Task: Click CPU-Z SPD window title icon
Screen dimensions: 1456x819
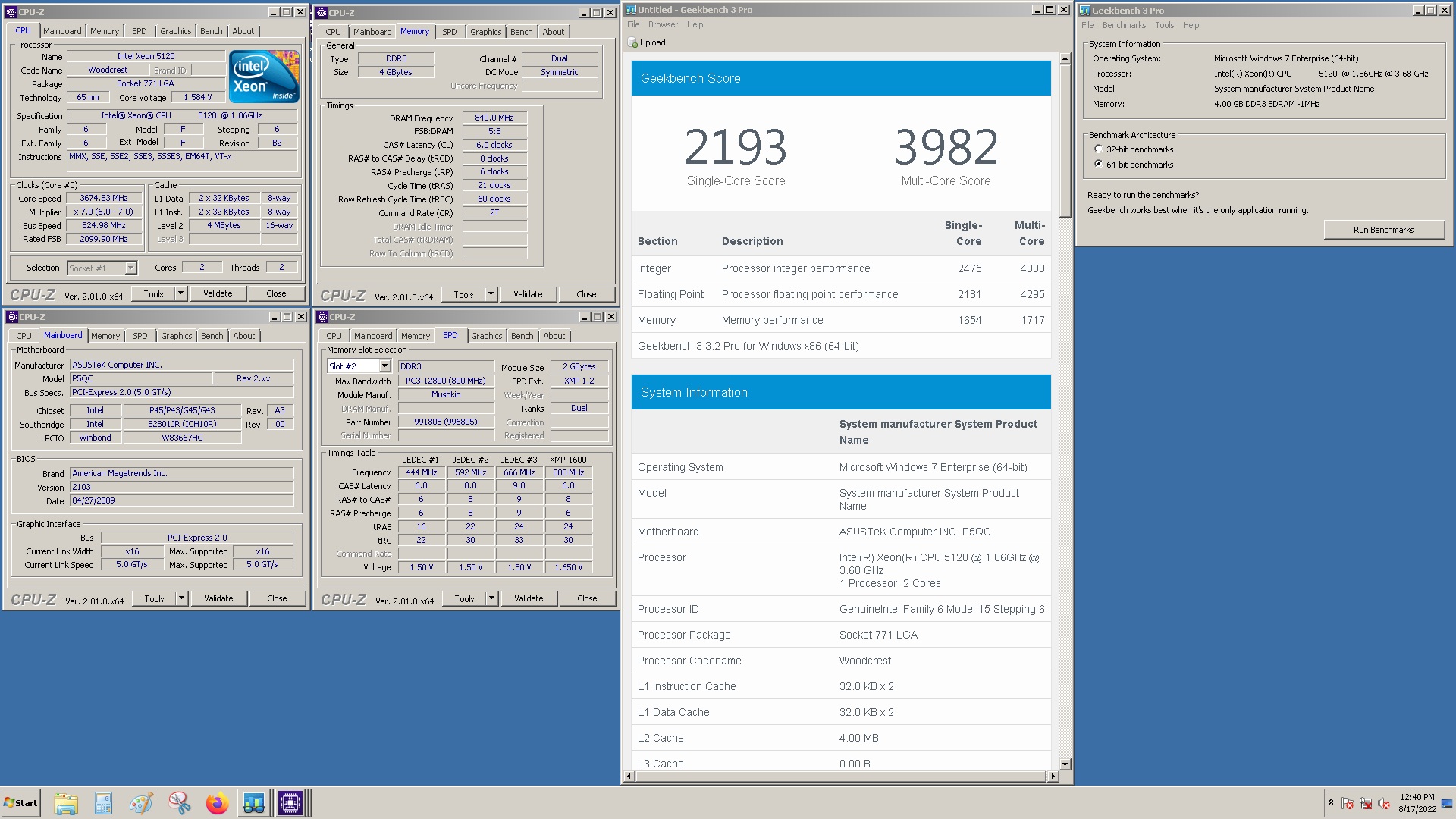Action: click(322, 317)
